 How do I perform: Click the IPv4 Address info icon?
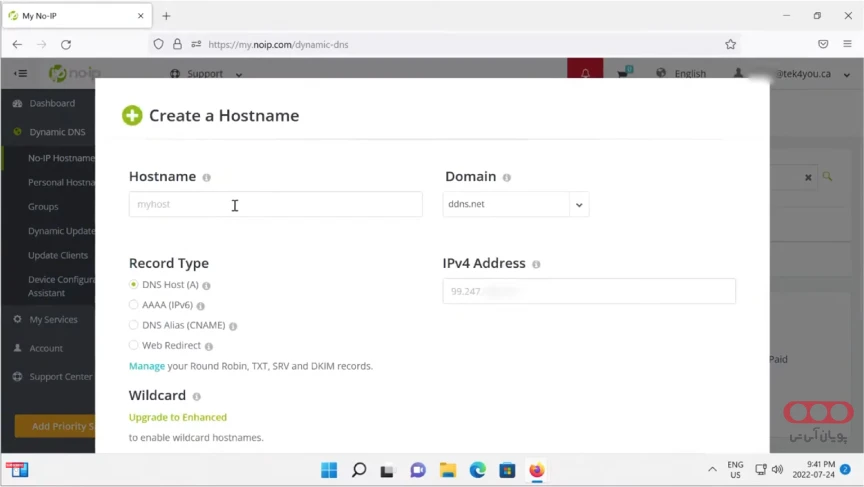tap(536, 264)
